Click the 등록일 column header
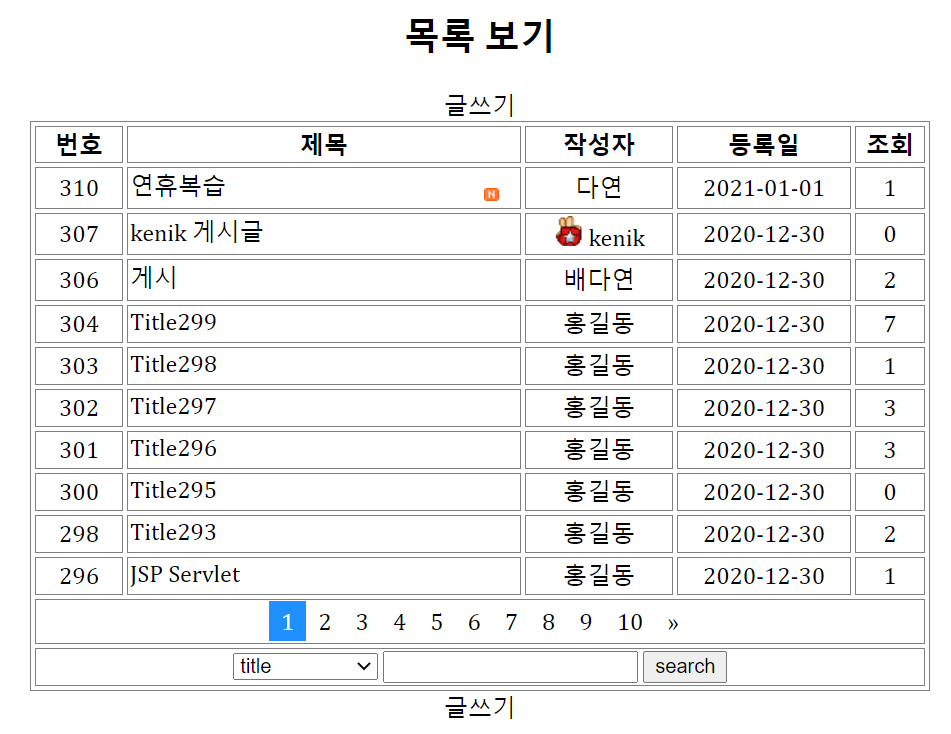 tap(764, 144)
